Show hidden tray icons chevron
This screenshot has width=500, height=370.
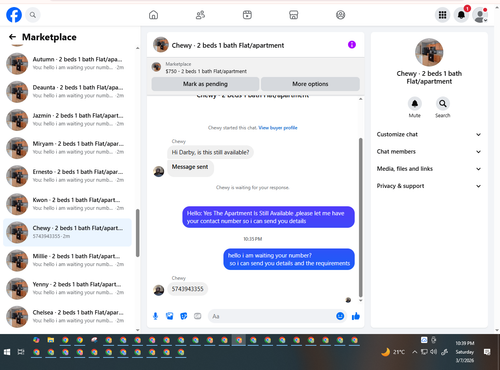pos(414,352)
